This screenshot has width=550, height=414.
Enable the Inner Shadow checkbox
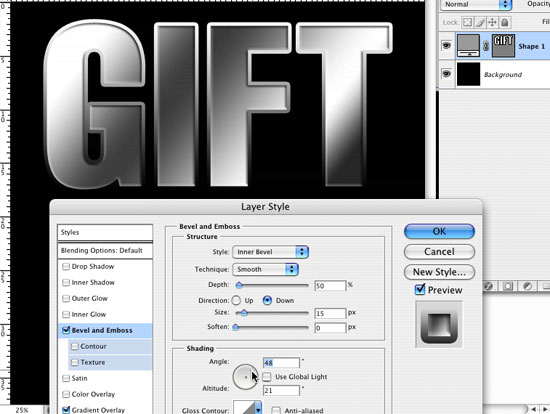(66, 282)
